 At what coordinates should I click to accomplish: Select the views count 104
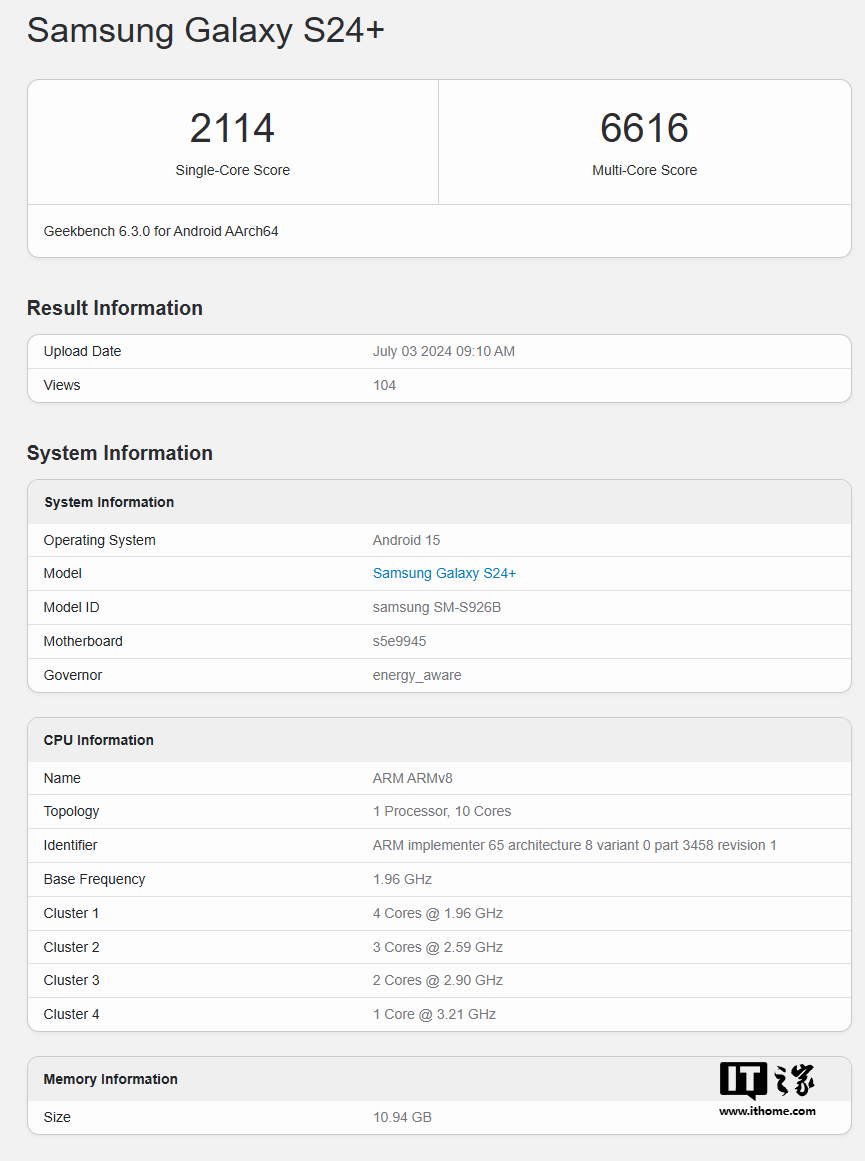pos(384,385)
